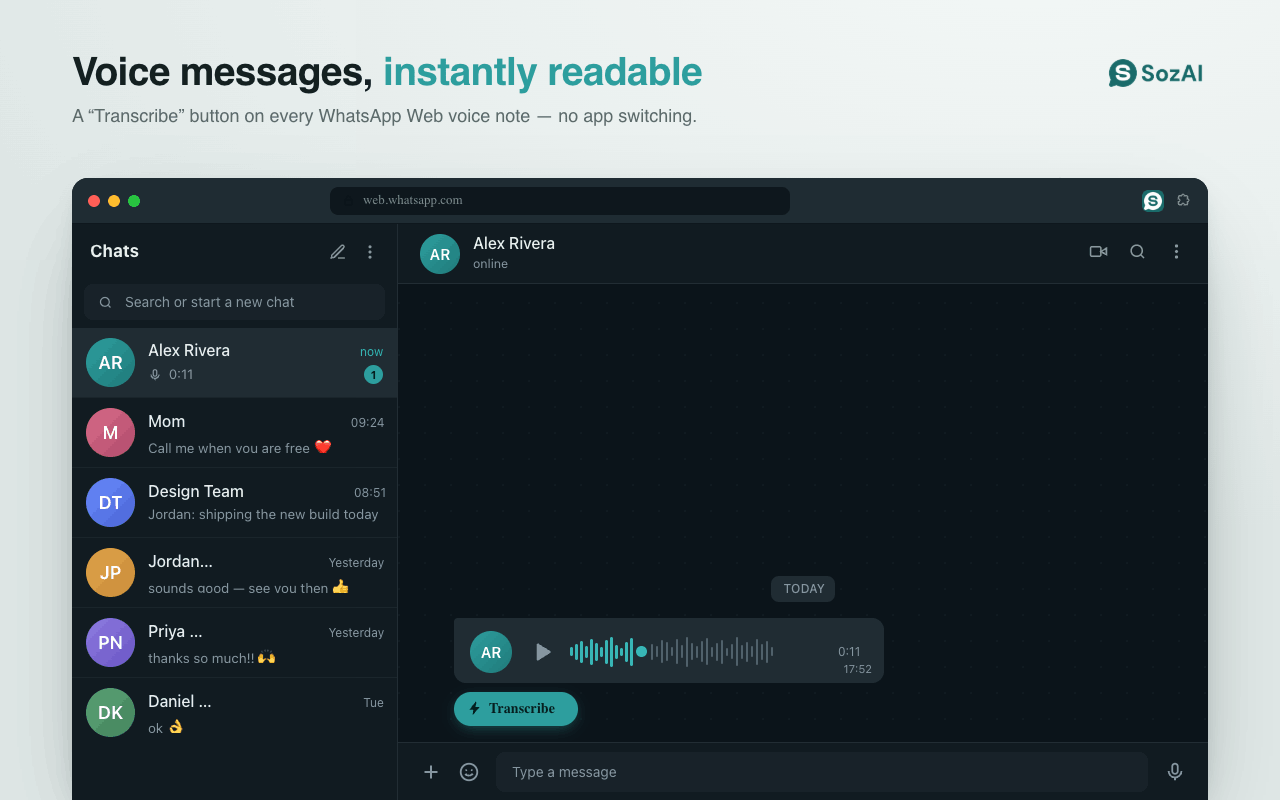Viewport: 1280px width, 800px height.
Task: Click the green maximize window button
Action: (x=134, y=201)
